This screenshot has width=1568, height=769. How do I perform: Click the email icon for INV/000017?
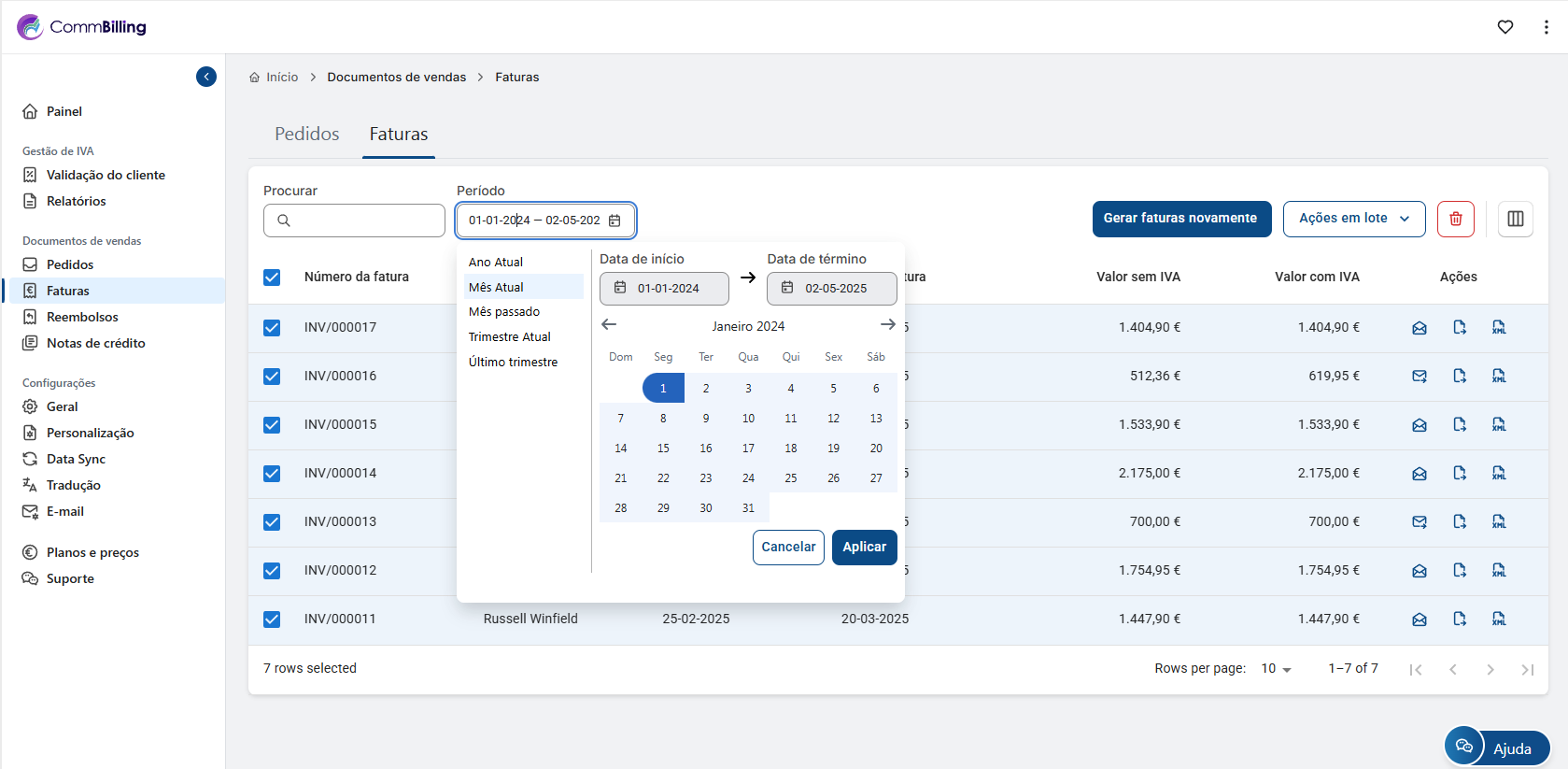coord(1419,328)
